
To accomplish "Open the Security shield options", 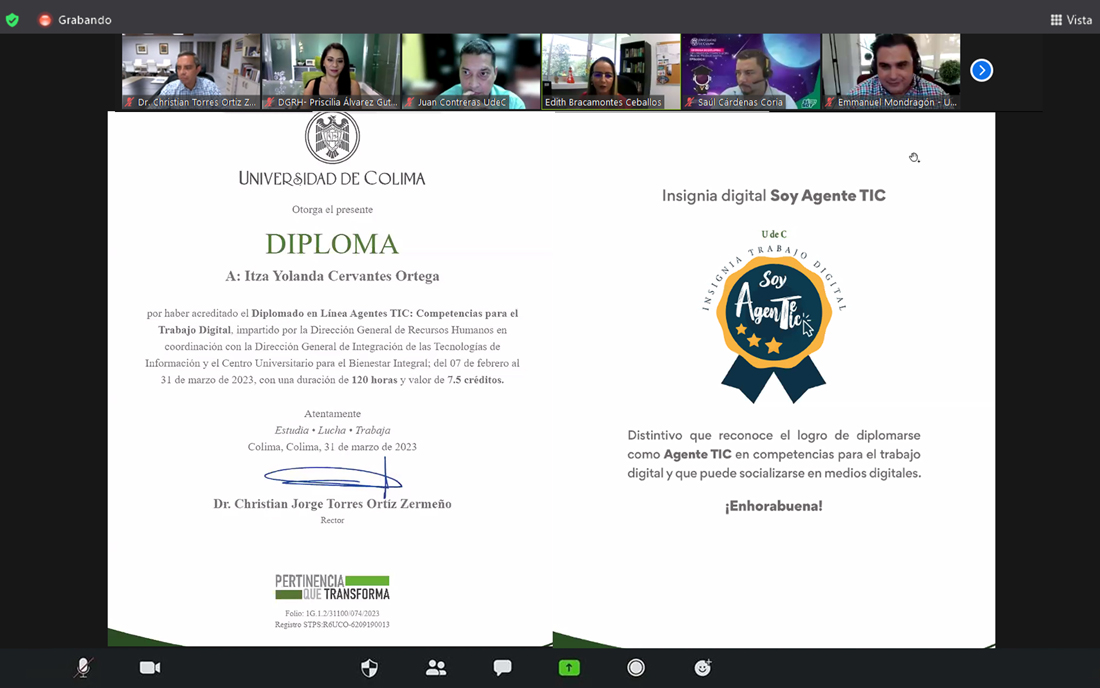I will [369, 668].
